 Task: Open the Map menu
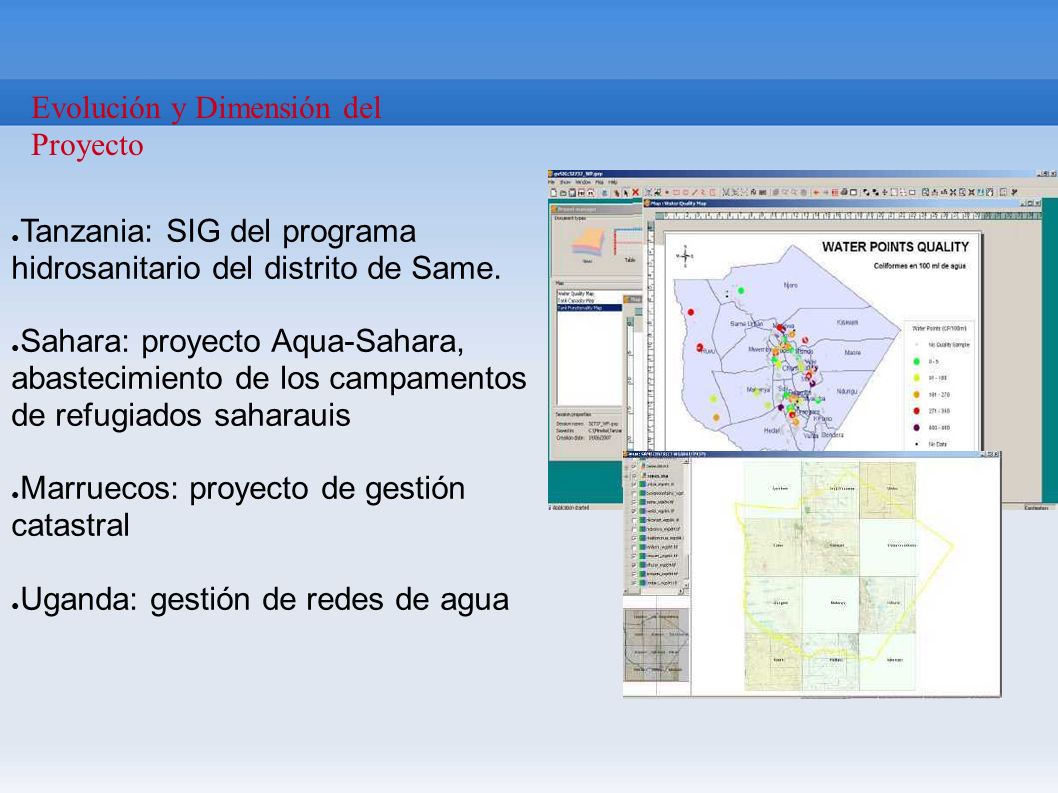[x=599, y=182]
